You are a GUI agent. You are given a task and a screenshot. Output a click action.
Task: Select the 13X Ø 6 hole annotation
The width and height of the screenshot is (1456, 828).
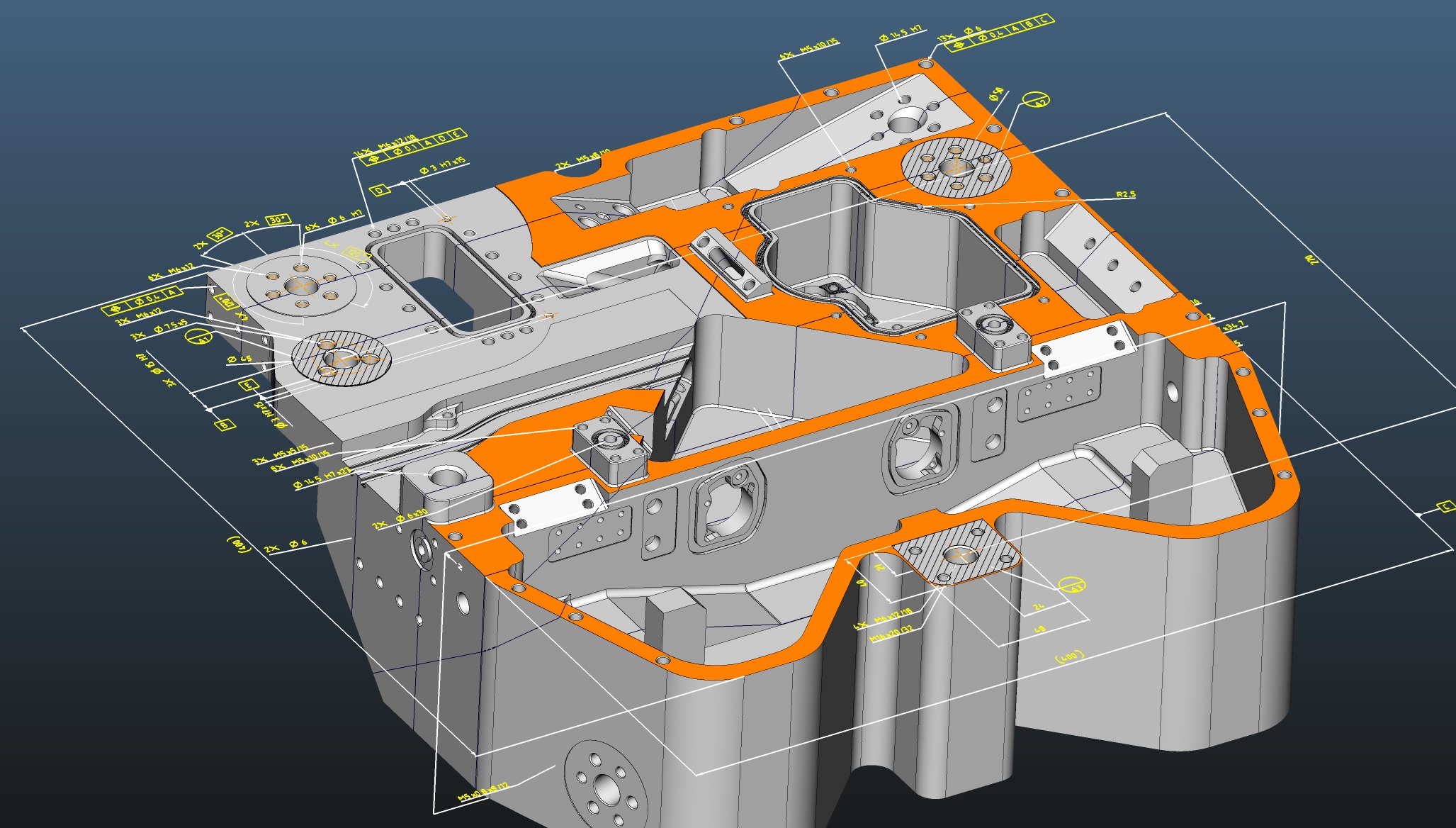pos(960,33)
